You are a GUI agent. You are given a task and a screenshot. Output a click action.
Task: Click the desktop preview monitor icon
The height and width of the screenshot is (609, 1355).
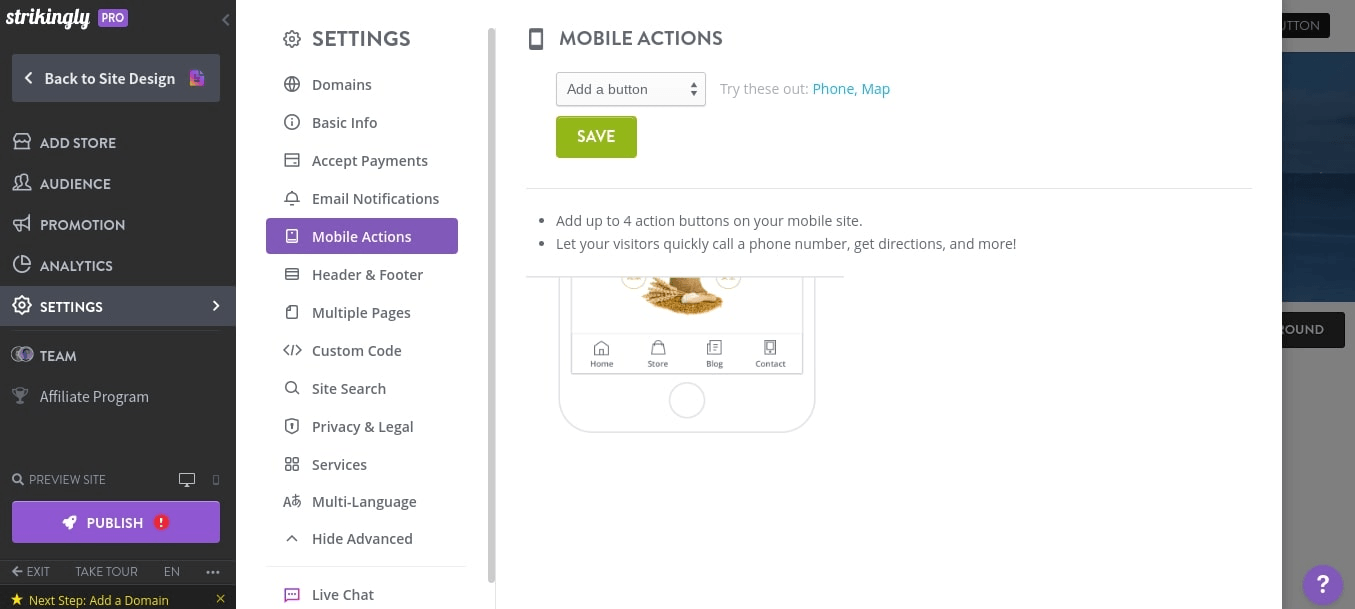coord(187,479)
